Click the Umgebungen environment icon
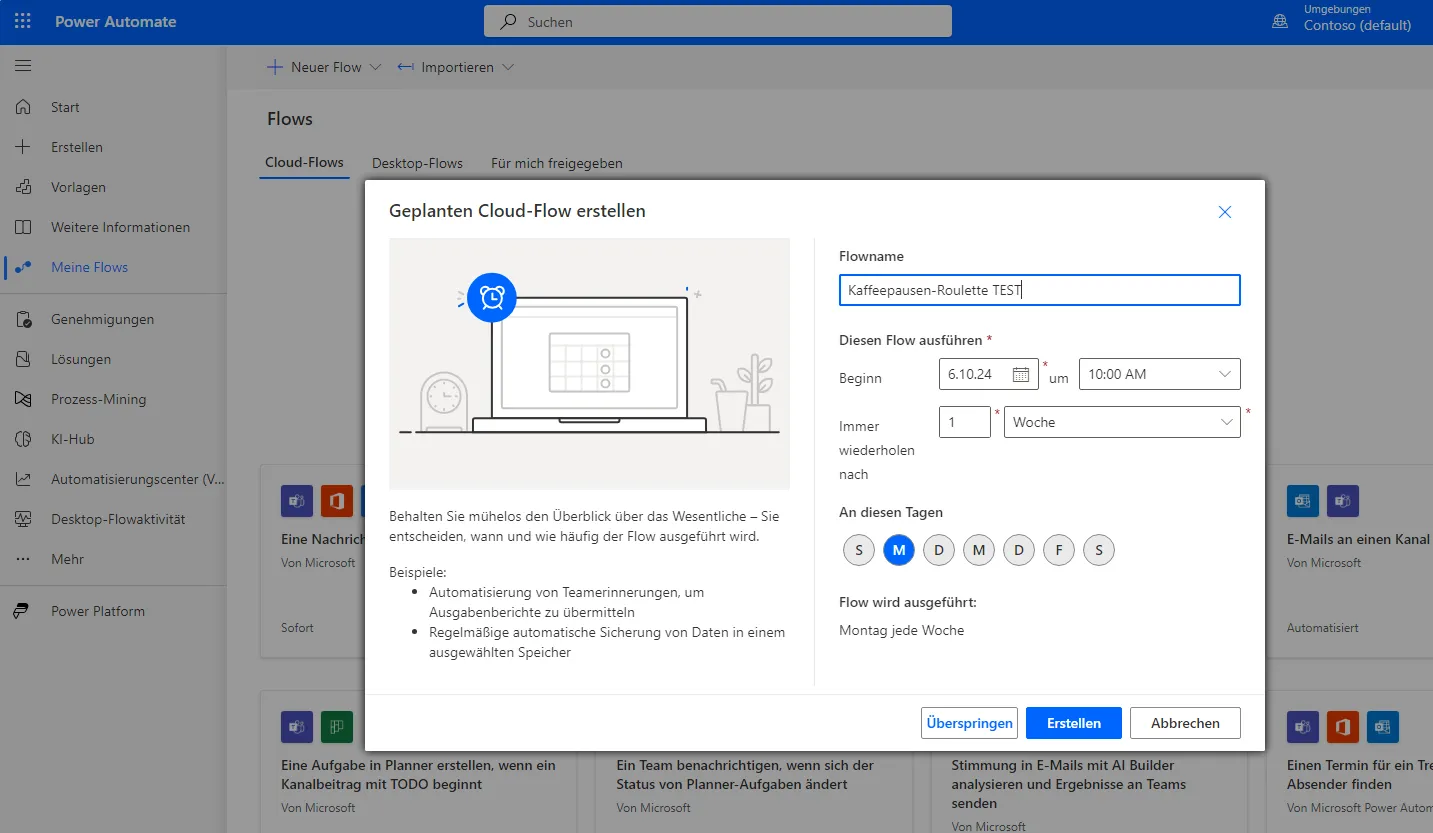The width and height of the screenshot is (1433, 833). click(1280, 21)
